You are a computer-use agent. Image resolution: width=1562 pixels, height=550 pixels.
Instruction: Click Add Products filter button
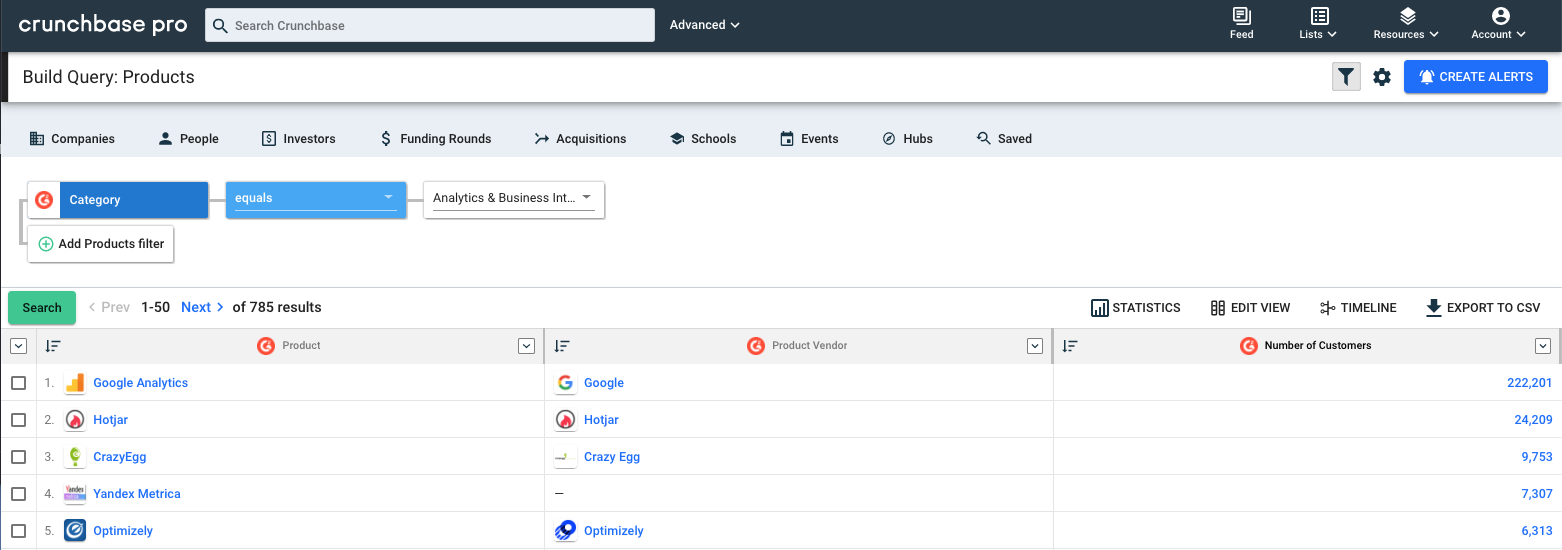(x=101, y=244)
